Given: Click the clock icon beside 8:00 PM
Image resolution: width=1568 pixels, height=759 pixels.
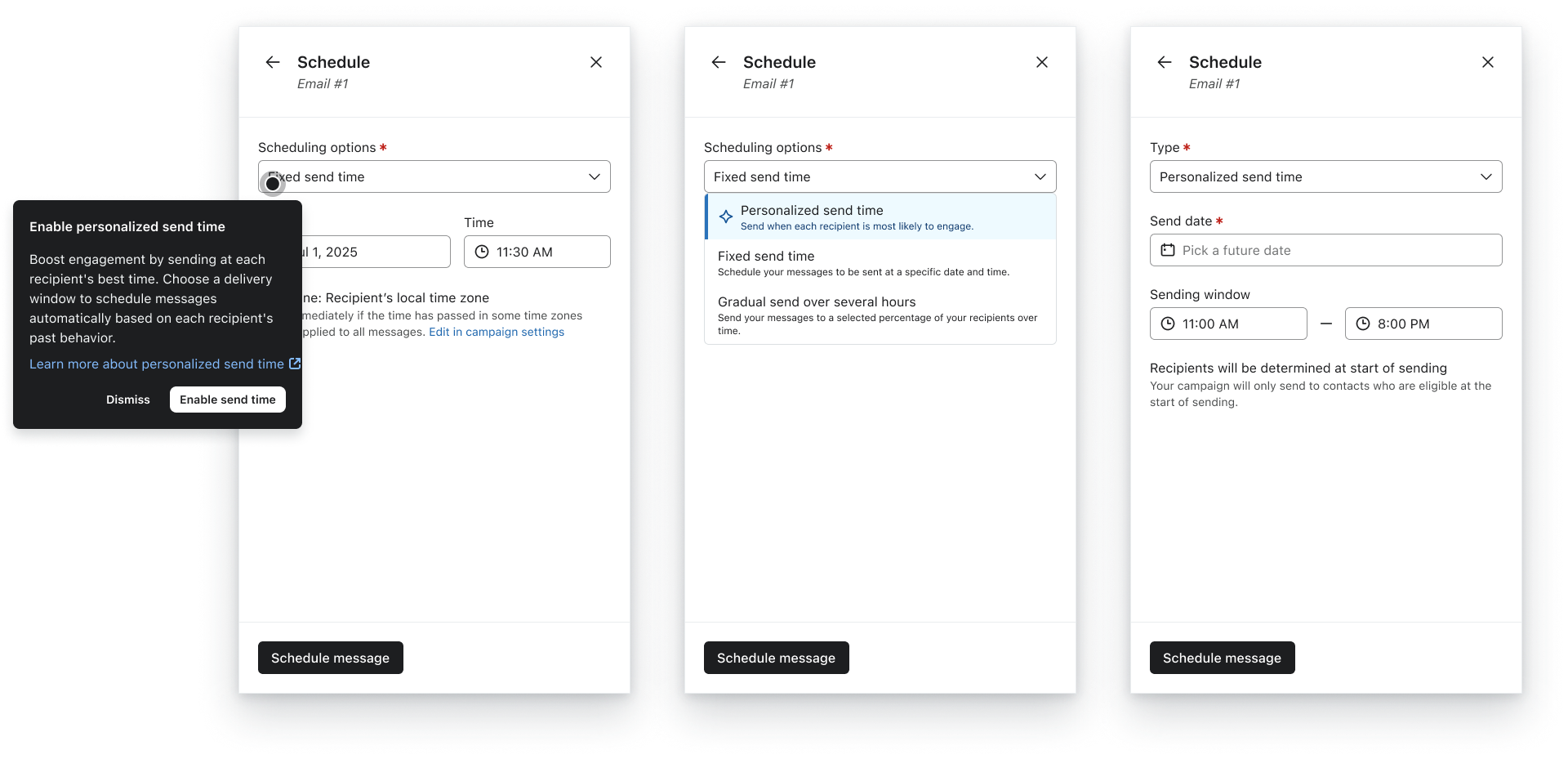Looking at the screenshot, I should click(x=1362, y=324).
